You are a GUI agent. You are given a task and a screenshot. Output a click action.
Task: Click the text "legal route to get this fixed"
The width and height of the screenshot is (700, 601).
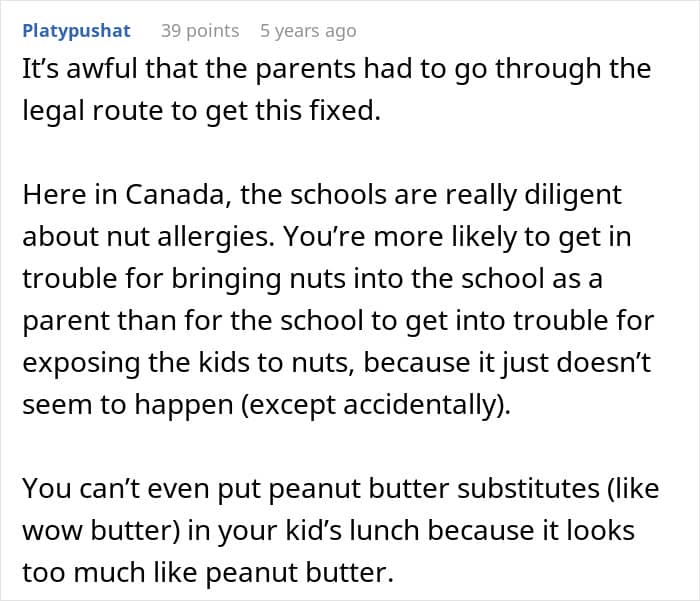(202, 110)
